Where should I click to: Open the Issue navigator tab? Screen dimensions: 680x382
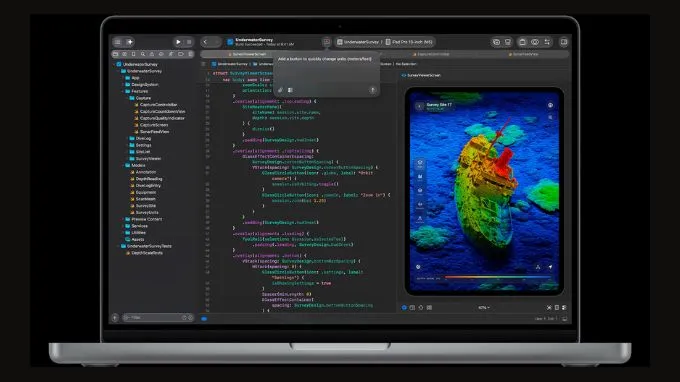(152, 54)
